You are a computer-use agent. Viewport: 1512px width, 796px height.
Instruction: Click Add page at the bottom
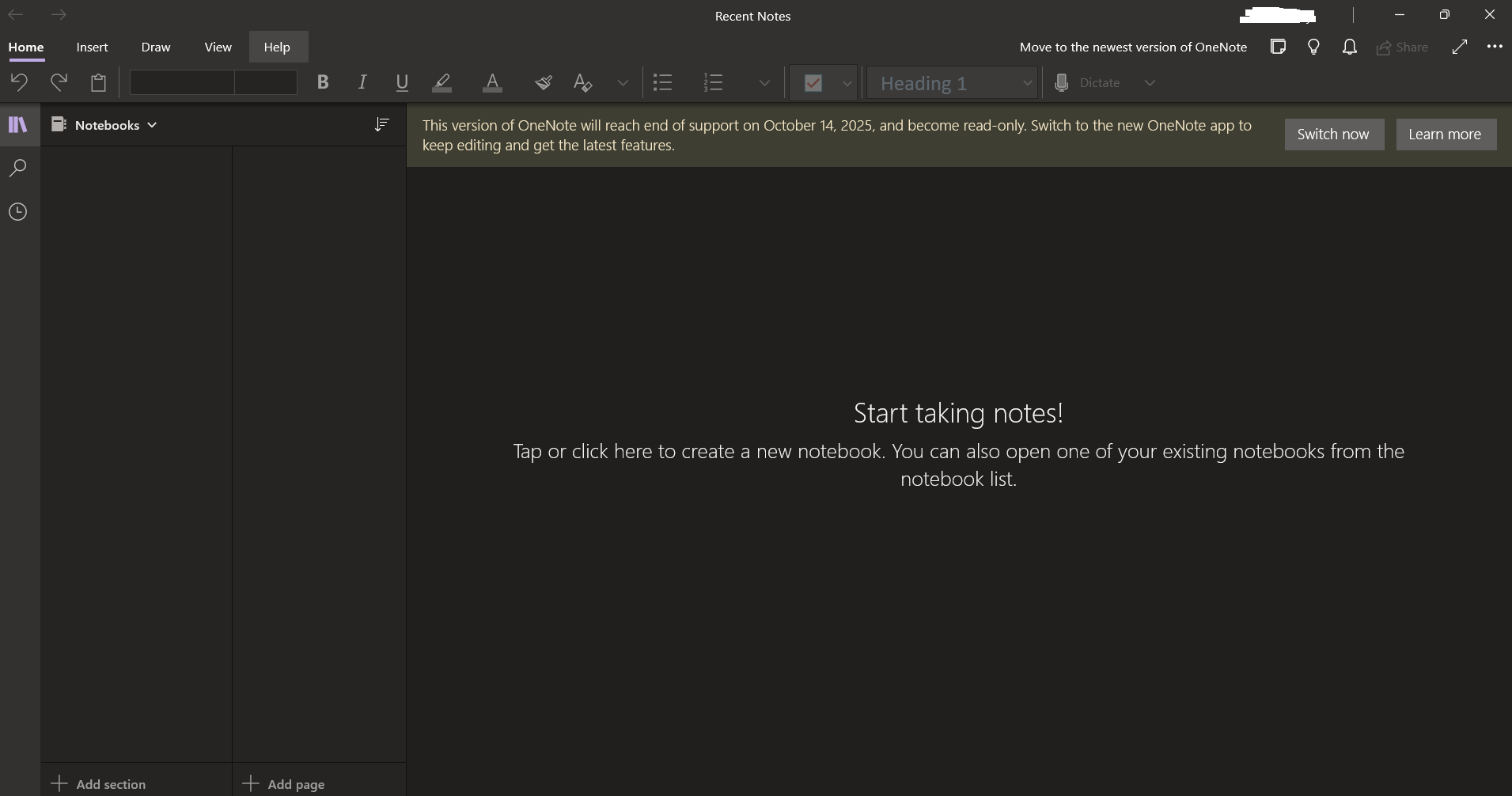[x=283, y=783]
